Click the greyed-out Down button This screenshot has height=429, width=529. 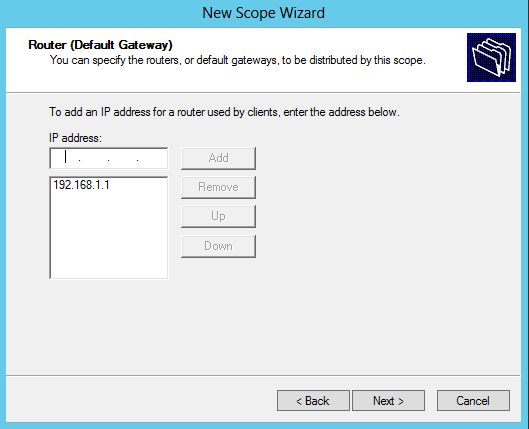[218, 246]
